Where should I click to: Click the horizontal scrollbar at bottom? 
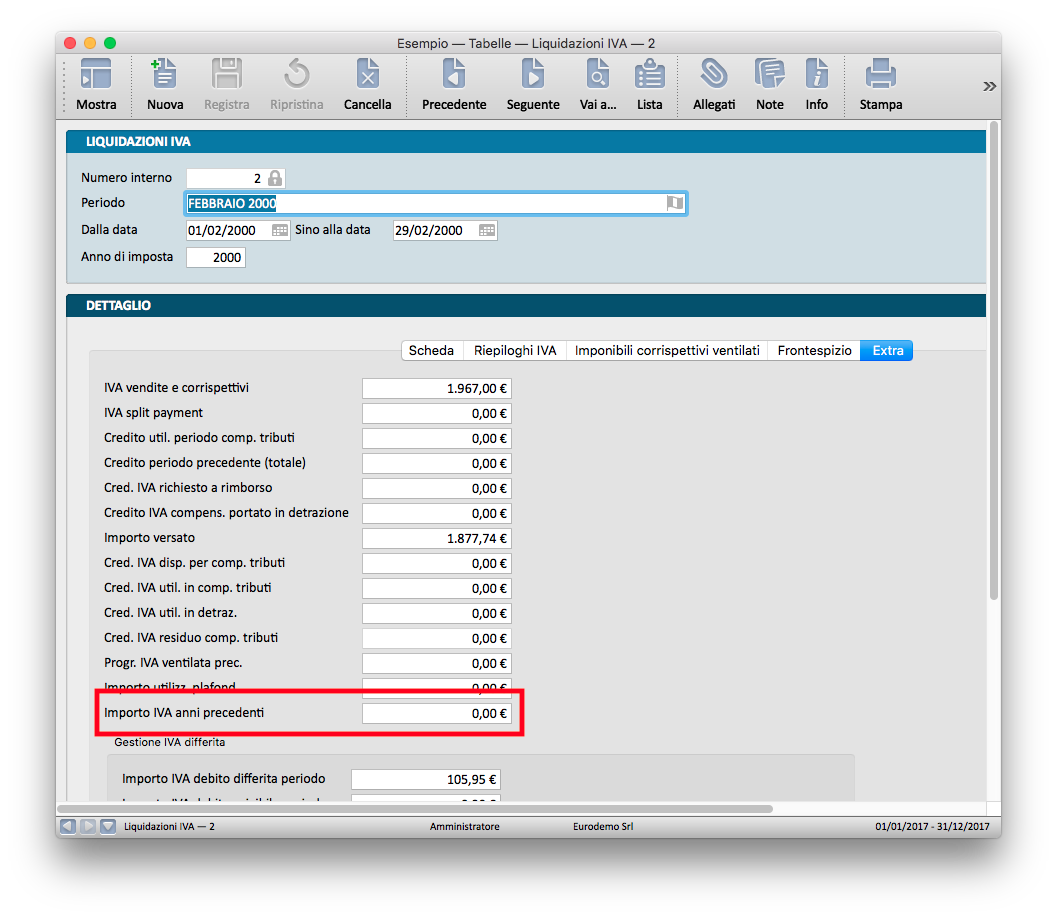click(415, 808)
